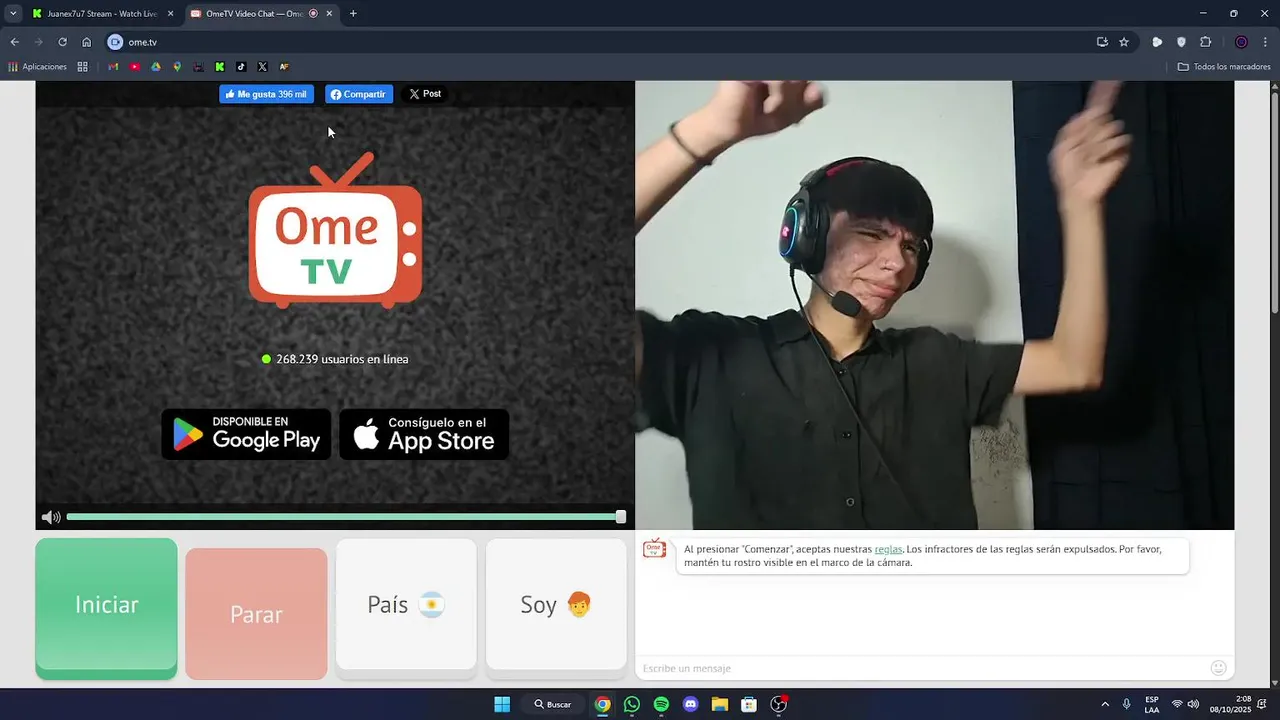
Task: Click the webcam video preview
Action: click(934, 305)
